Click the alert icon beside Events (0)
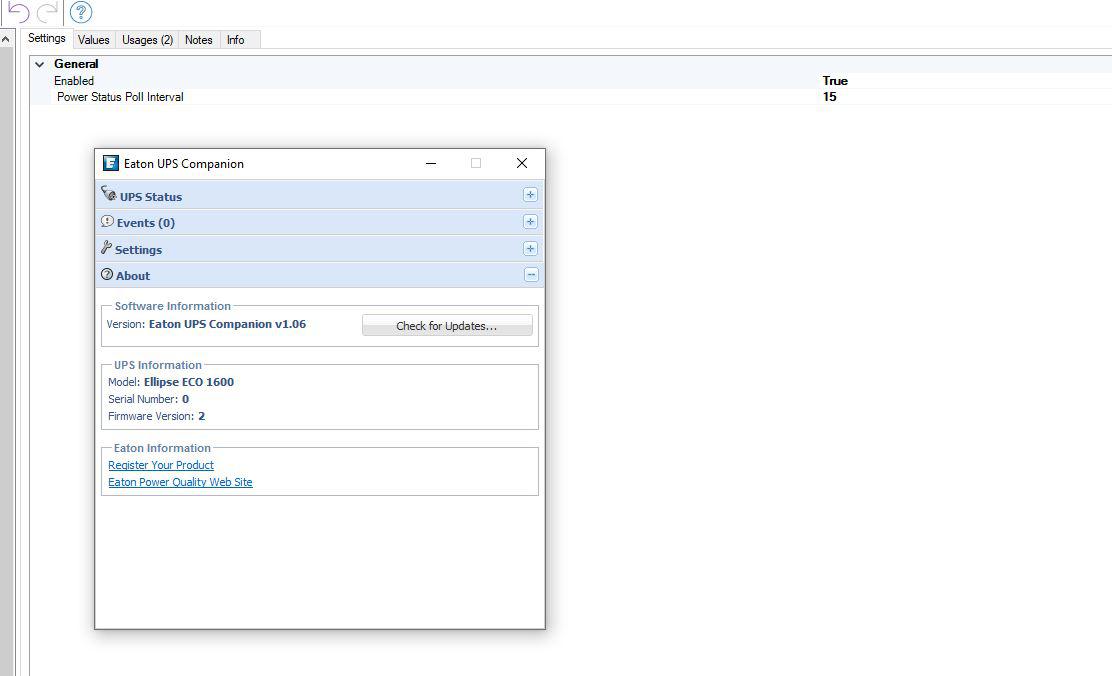The width and height of the screenshot is (1112, 676). coord(107,222)
